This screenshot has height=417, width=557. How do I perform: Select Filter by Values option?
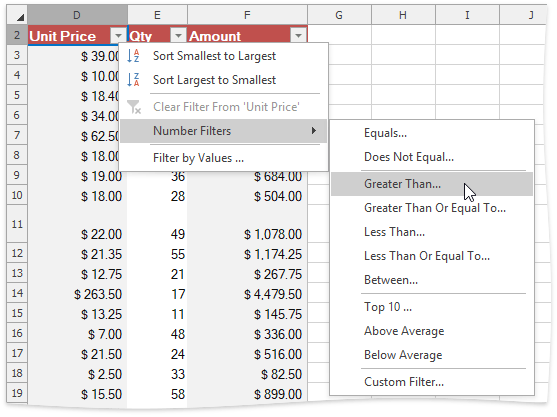pos(223,158)
